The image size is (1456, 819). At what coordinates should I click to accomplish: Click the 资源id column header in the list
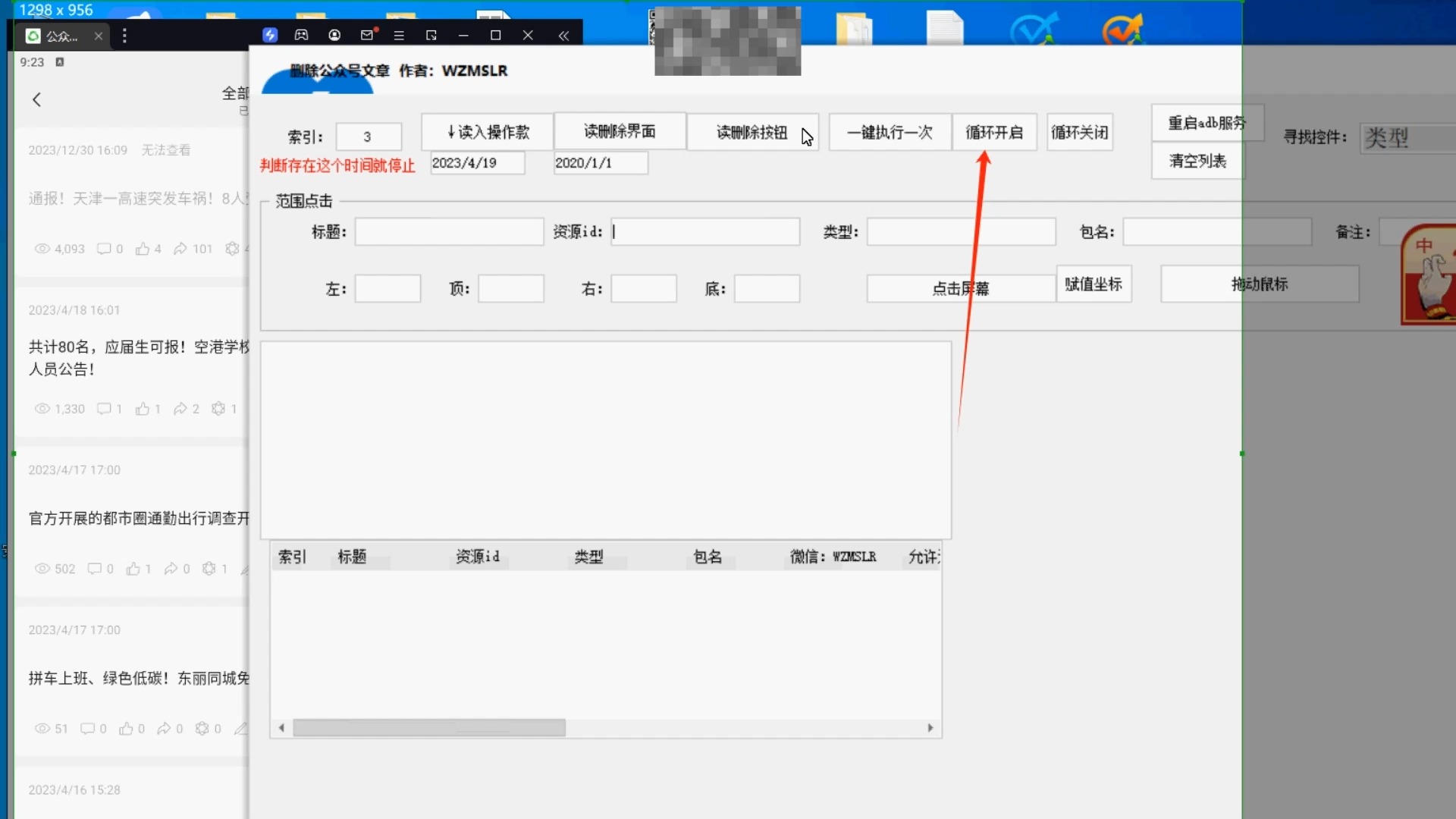click(x=478, y=557)
